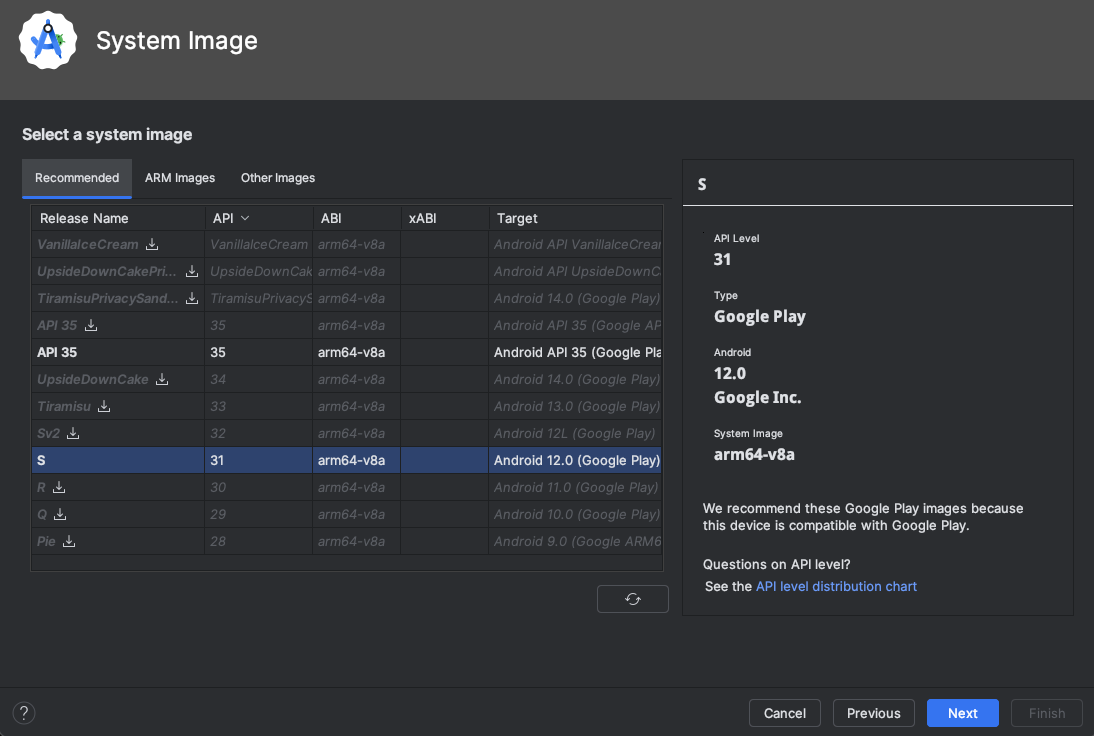Download the UpsideDownCakePri... system image

[192, 271]
